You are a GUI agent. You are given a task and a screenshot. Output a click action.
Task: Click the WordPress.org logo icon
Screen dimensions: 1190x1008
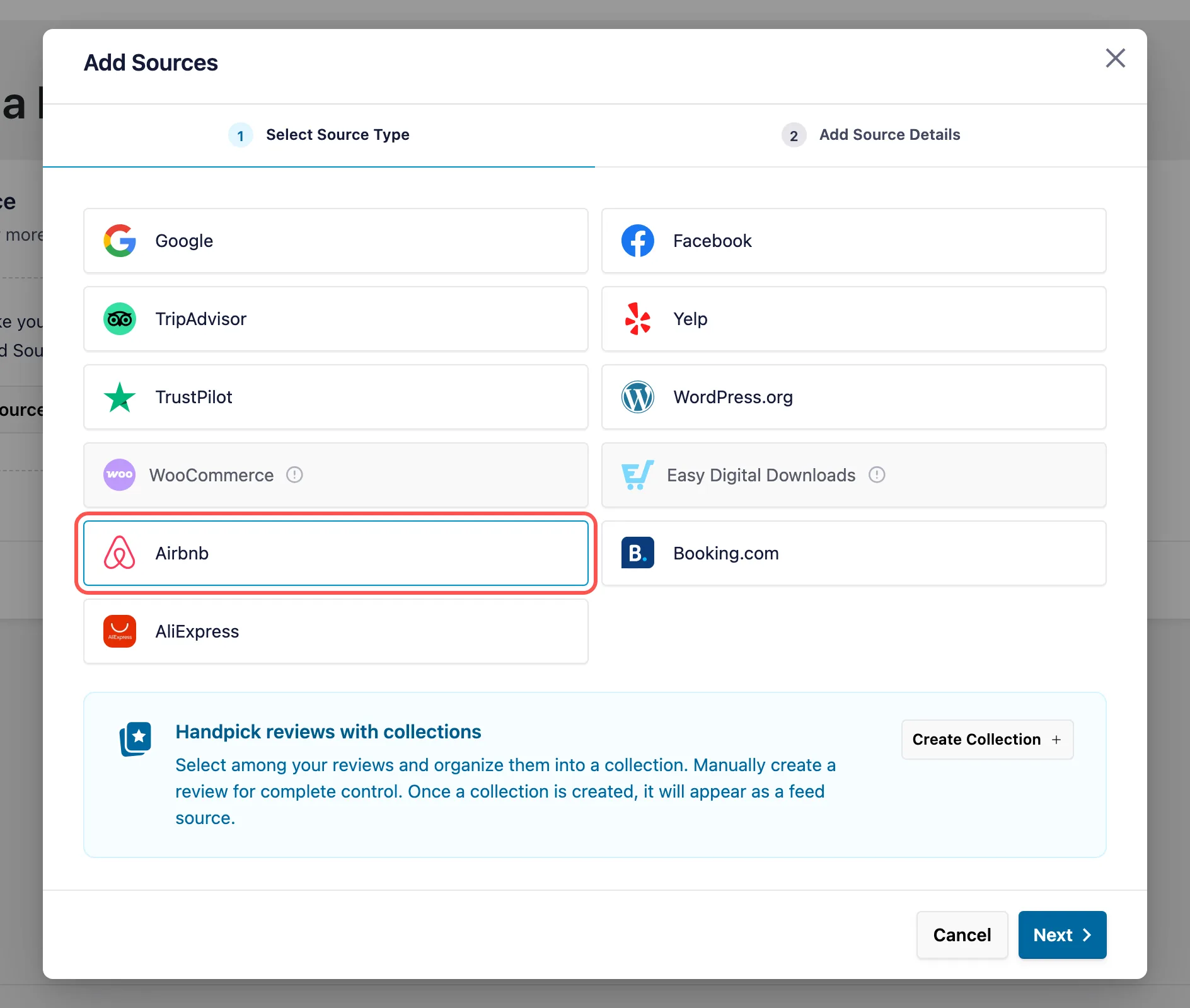tap(638, 397)
